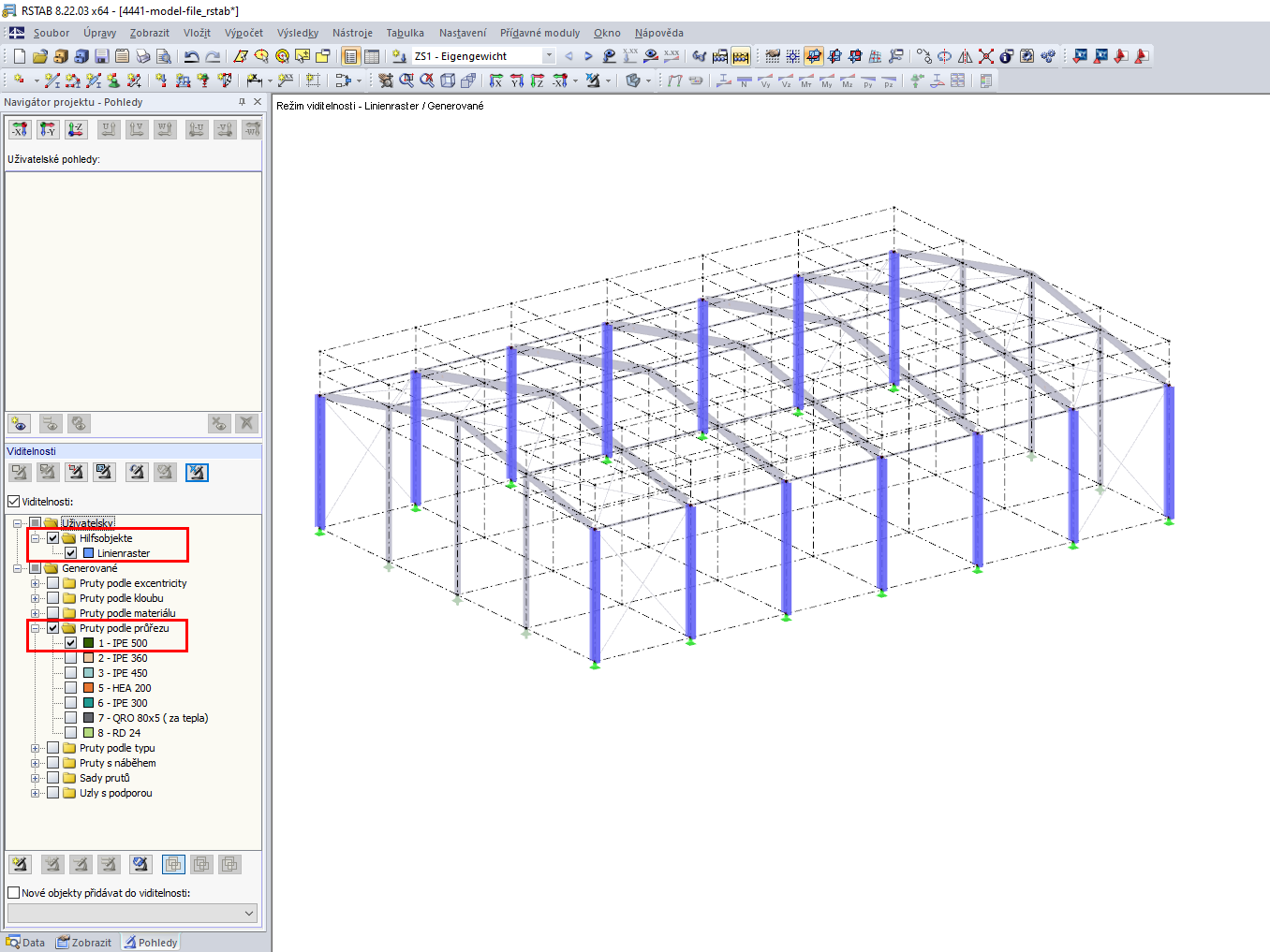Toggle the project navigator panel icon
The width and height of the screenshot is (1270, 952).
[x=351, y=56]
